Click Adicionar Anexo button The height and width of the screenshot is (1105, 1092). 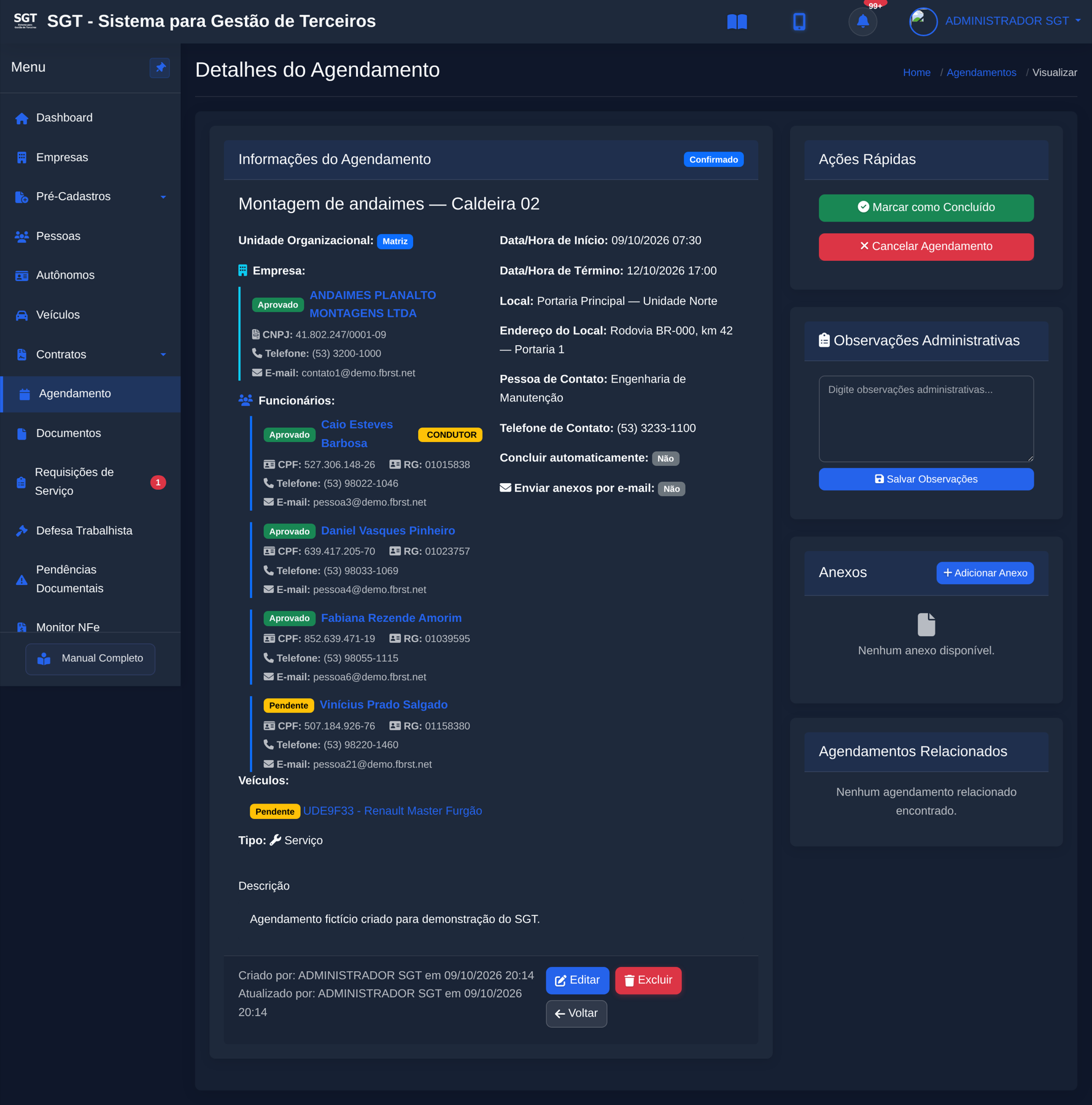(985, 573)
